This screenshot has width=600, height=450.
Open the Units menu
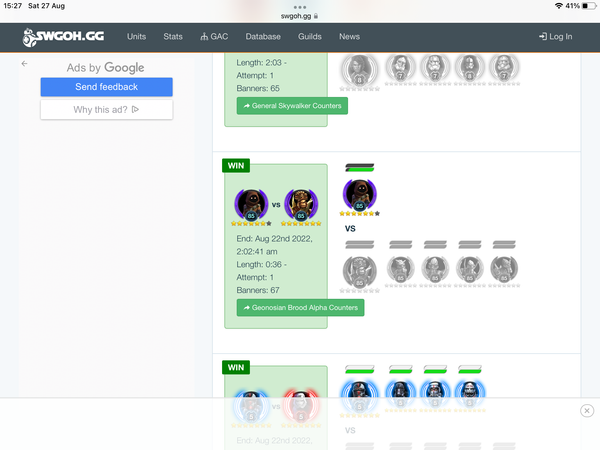136,37
